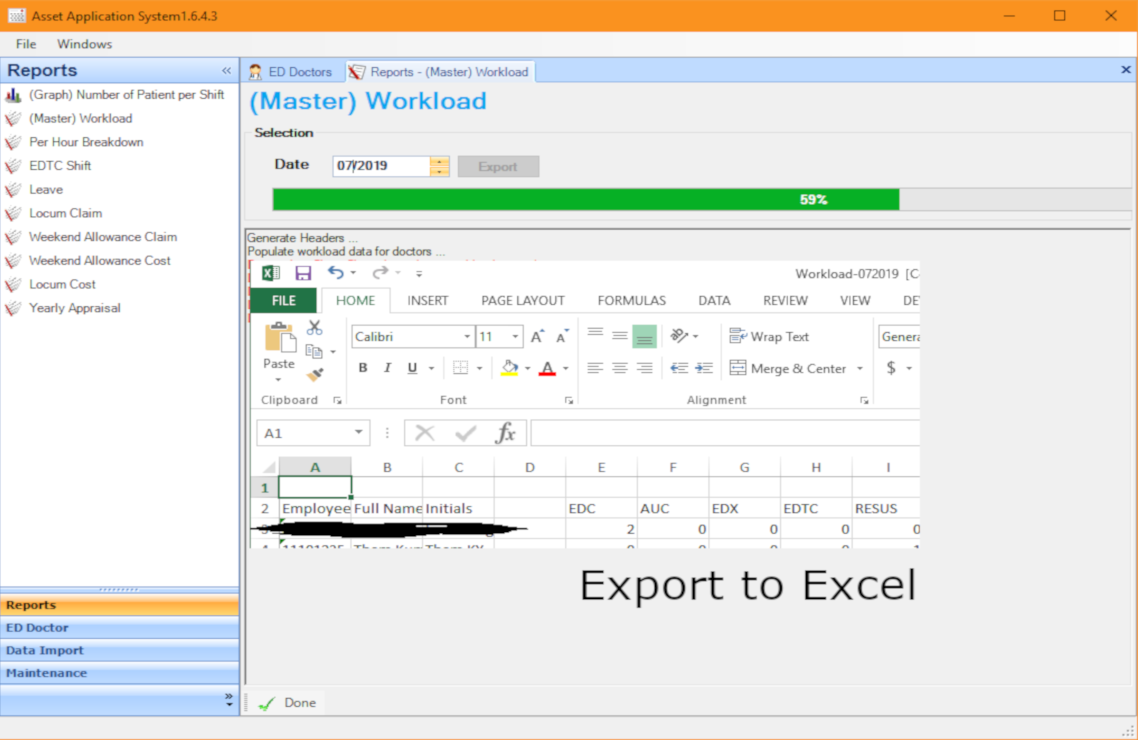Click the Excel Save icon

point(303,273)
